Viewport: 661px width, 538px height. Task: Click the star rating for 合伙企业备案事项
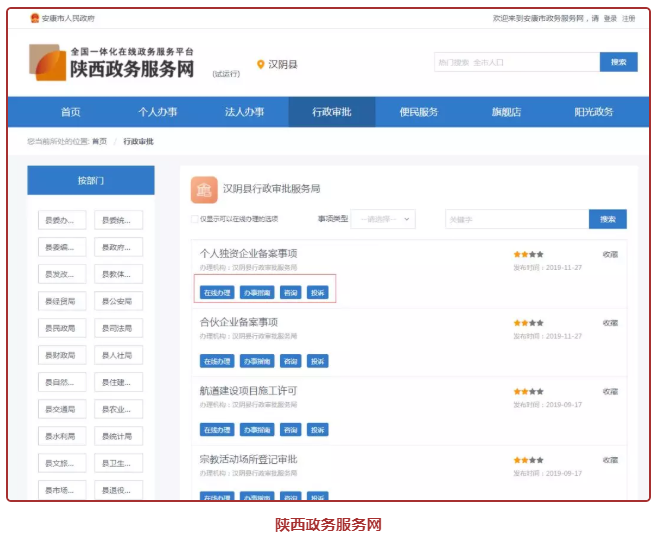[528, 323]
